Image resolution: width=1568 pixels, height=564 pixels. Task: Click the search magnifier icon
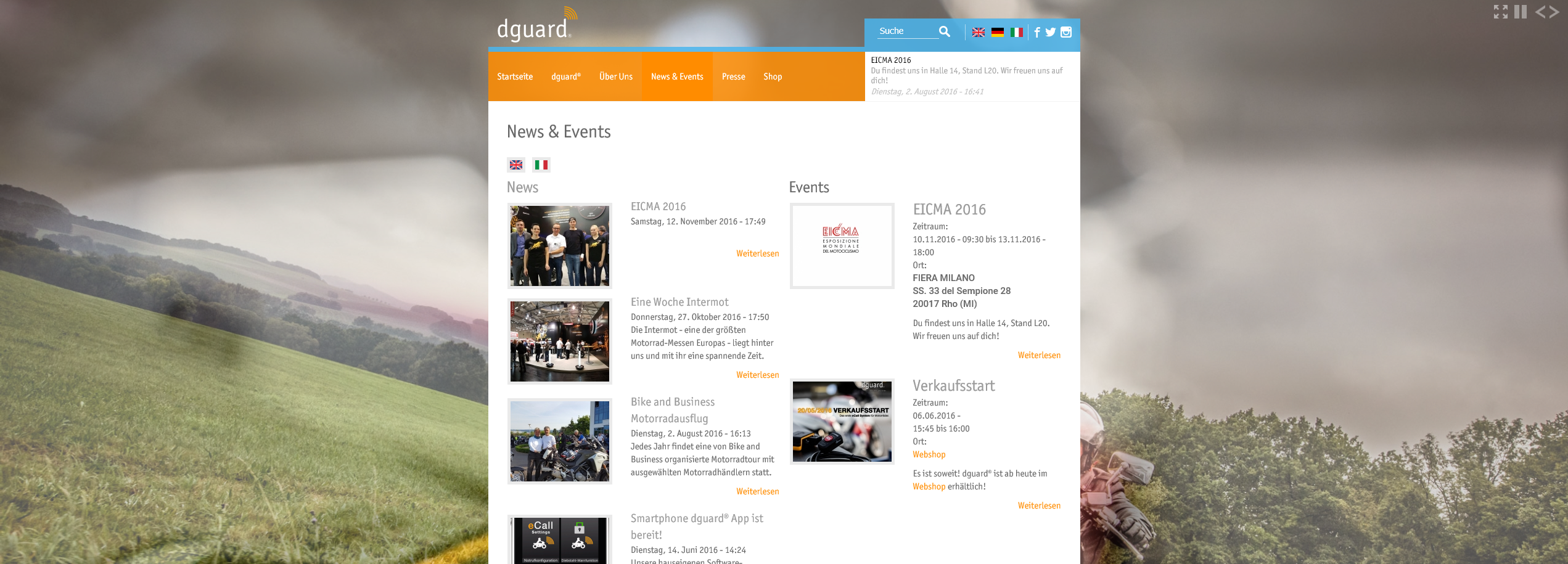point(944,31)
